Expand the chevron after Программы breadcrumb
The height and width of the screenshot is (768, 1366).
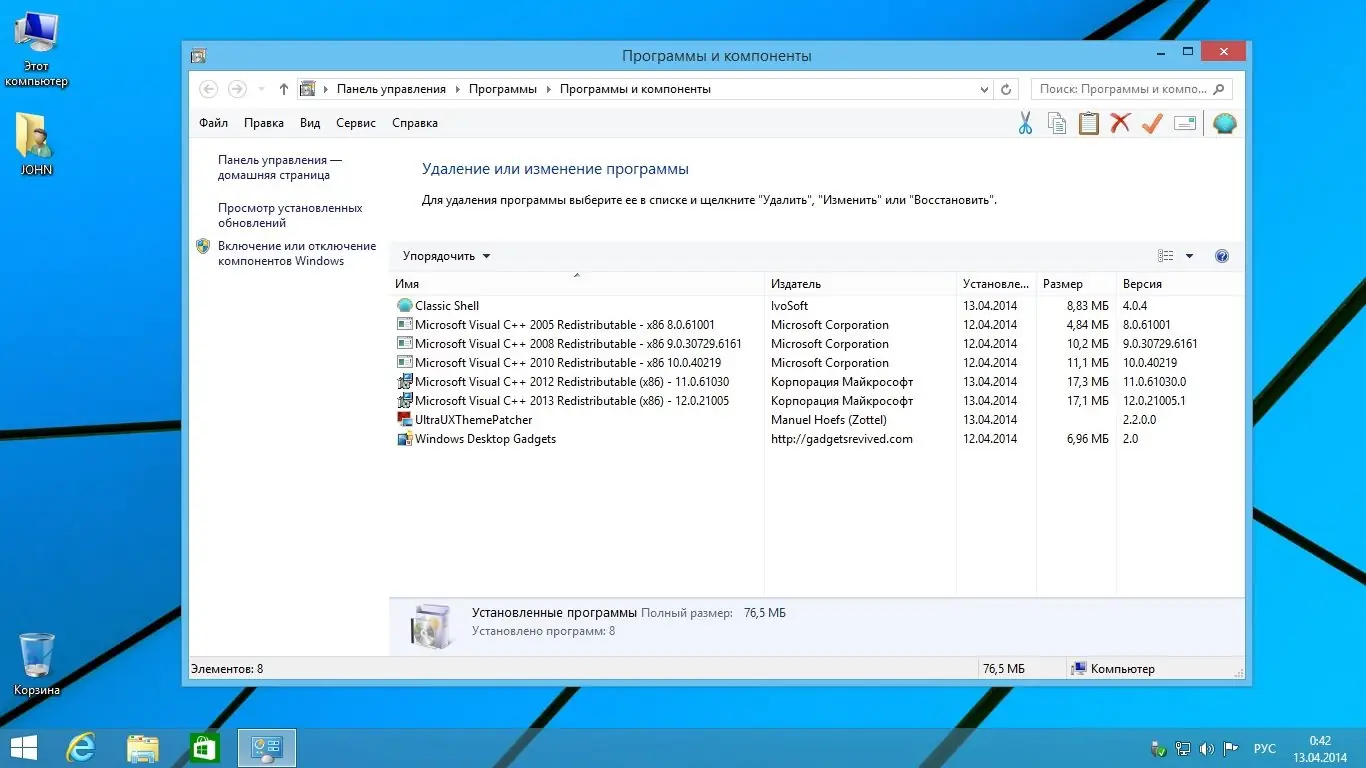pos(548,89)
